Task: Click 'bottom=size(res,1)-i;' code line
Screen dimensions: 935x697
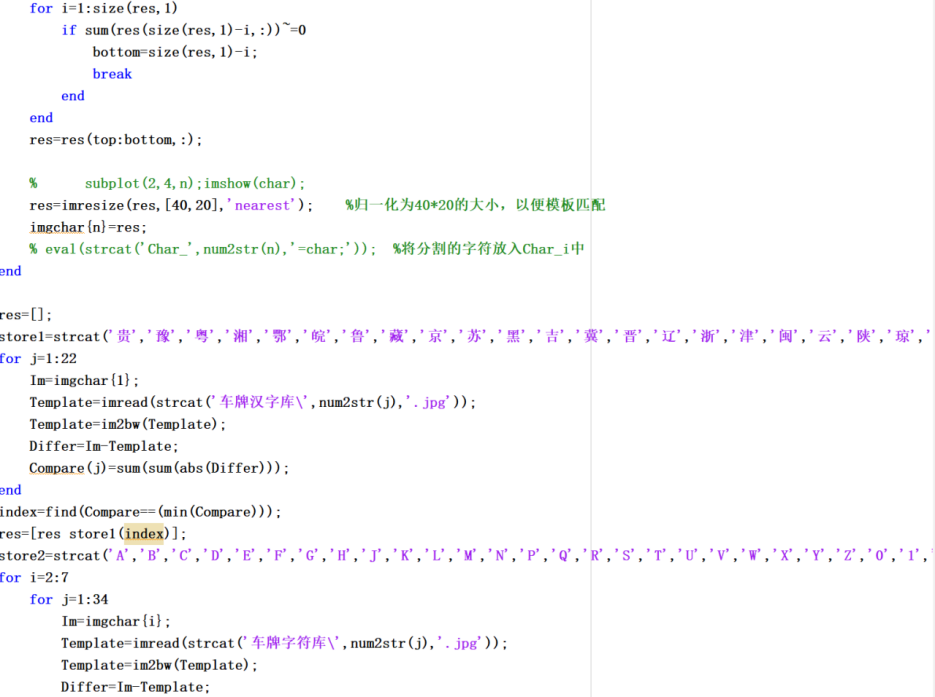Action: [175, 52]
